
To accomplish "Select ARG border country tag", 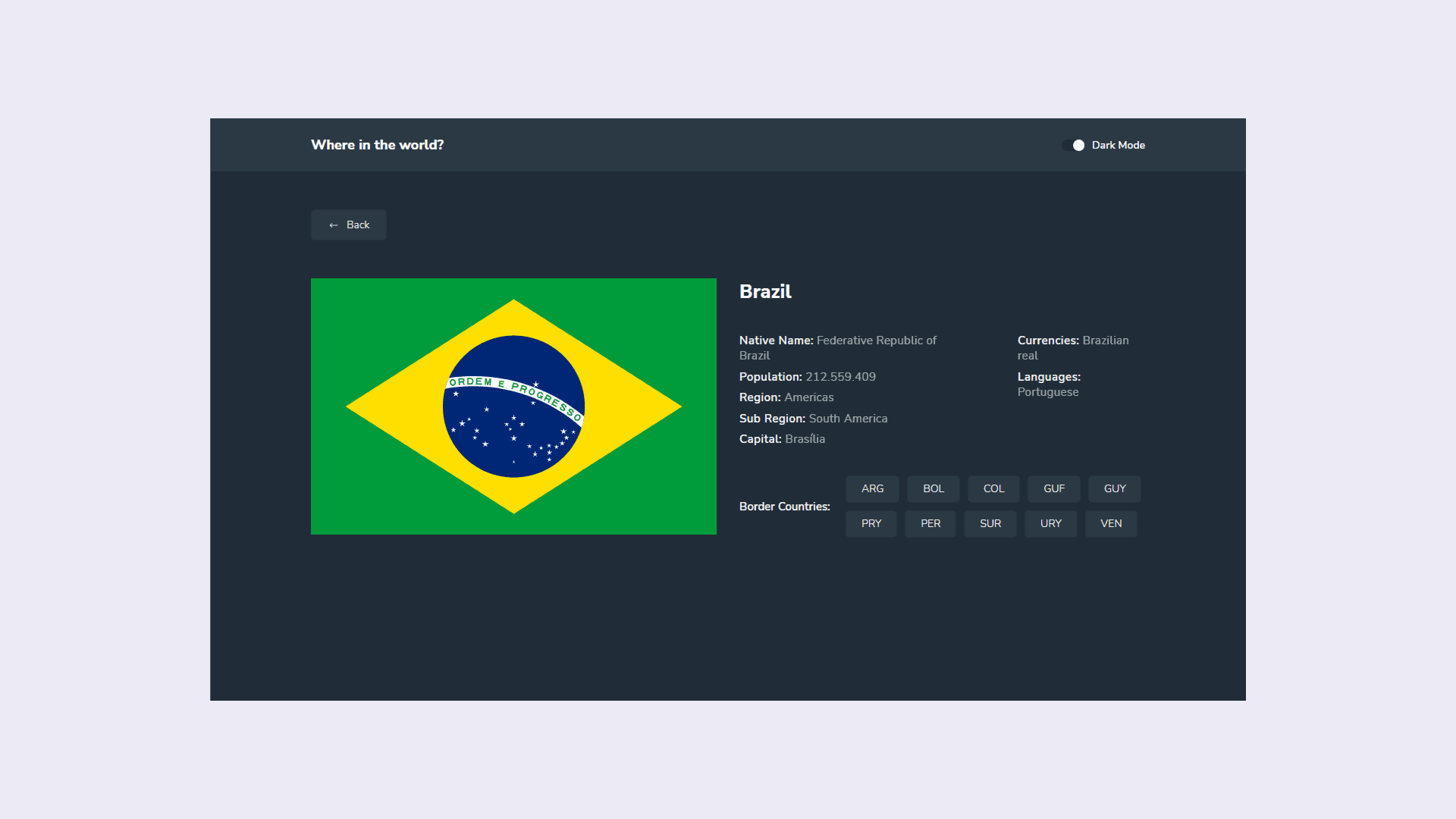I will click(871, 488).
